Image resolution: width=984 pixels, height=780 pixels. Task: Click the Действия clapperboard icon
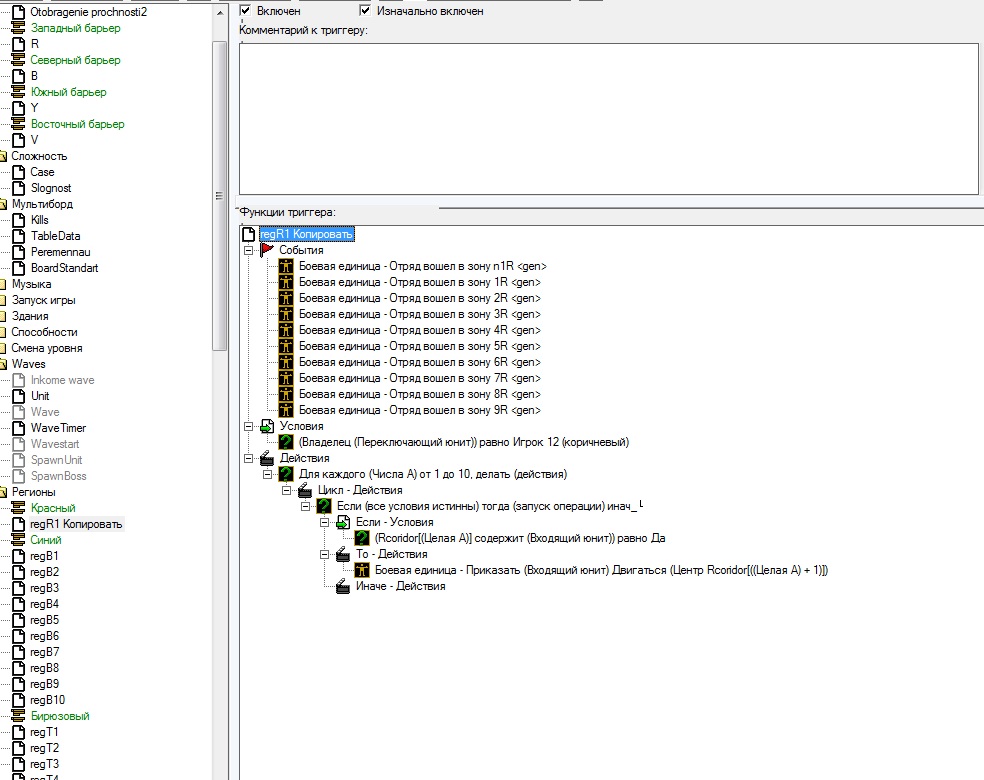(267, 458)
